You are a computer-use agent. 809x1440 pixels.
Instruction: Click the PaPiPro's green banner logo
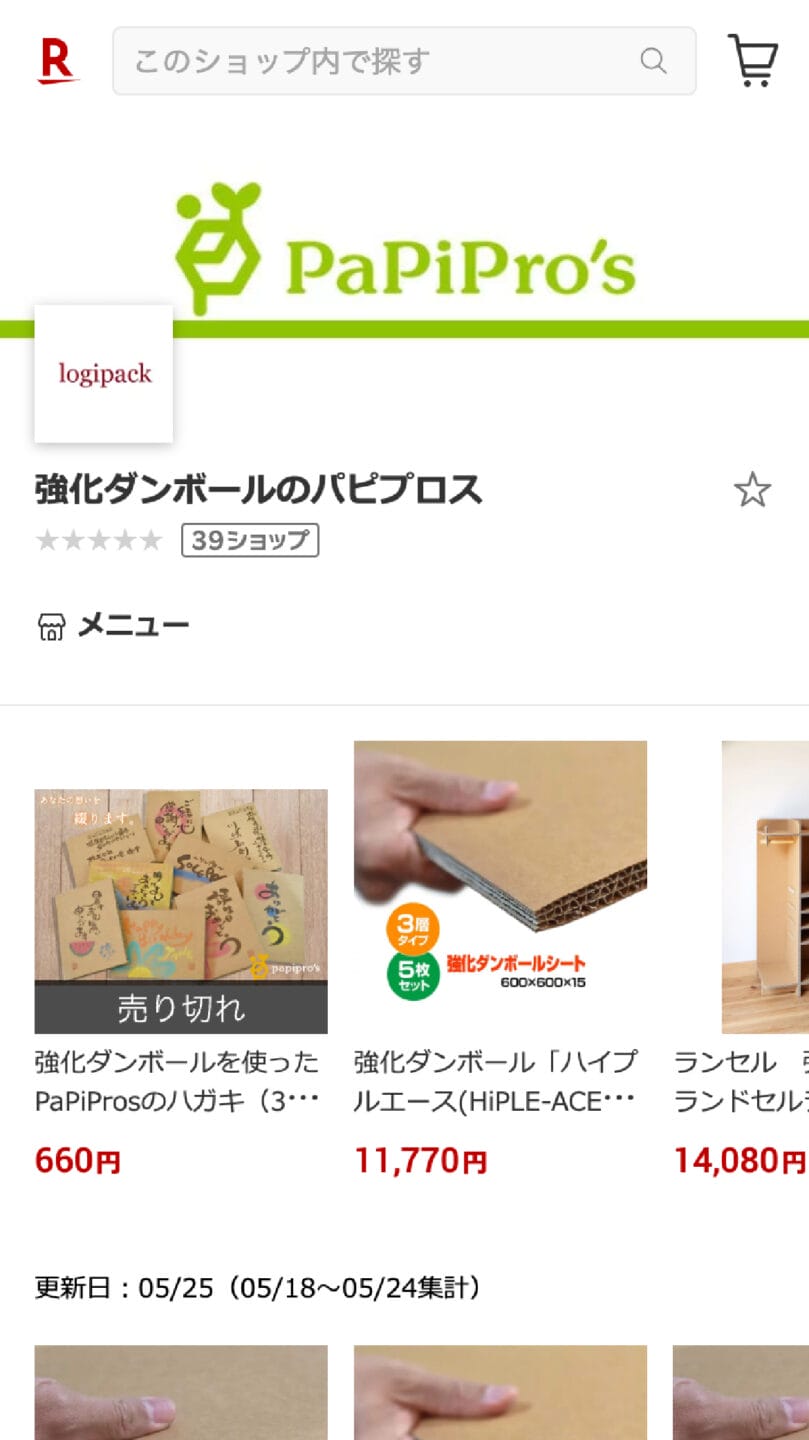click(x=405, y=247)
